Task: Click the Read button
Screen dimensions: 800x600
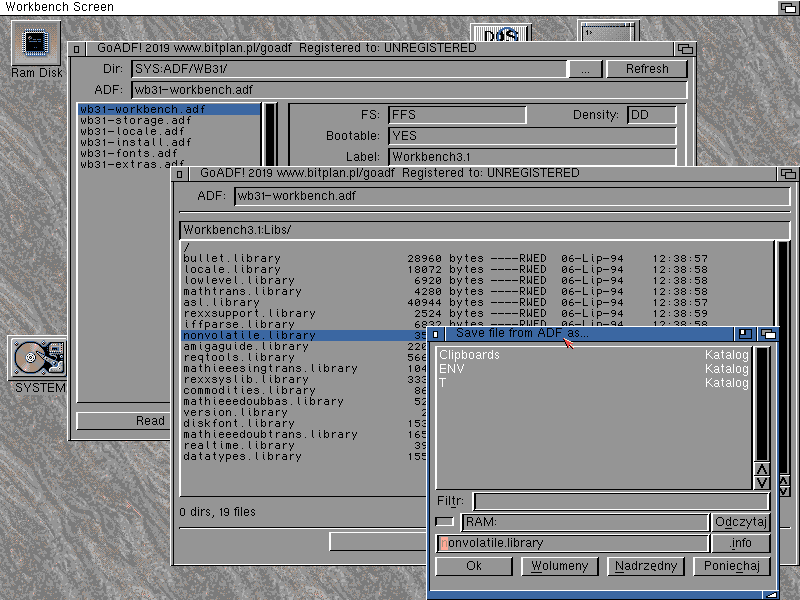Action: [150, 420]
